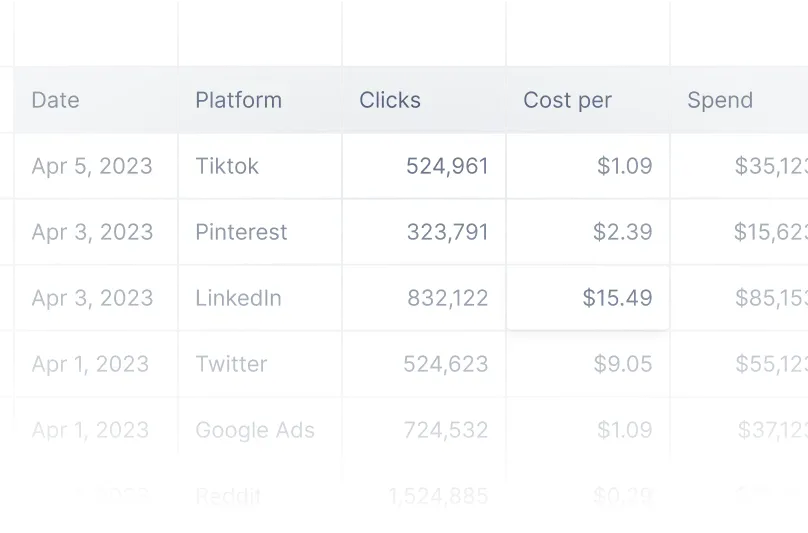Select the 524,961 clicks cell
Screen dimensions: 808x533
447,166
